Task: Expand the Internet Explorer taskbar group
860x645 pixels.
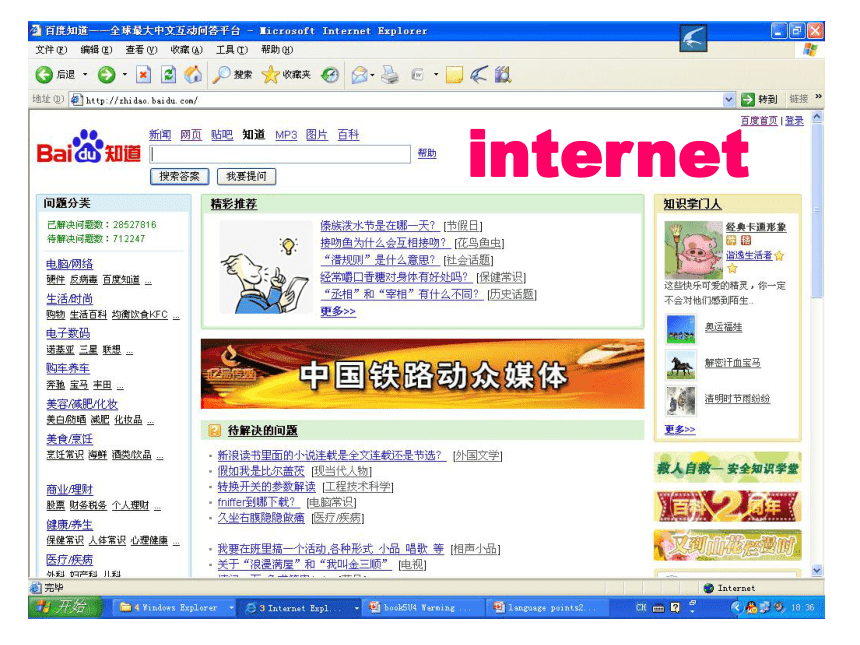Action: click(x=357, y=608)
